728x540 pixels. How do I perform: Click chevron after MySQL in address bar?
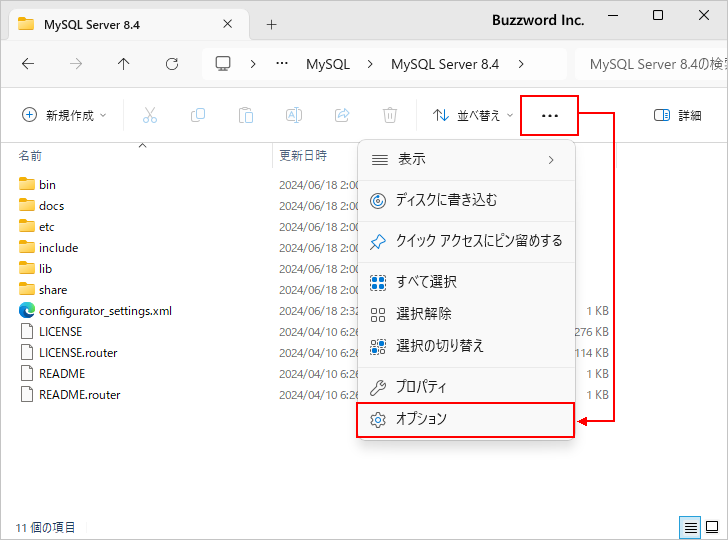(370, 64)
